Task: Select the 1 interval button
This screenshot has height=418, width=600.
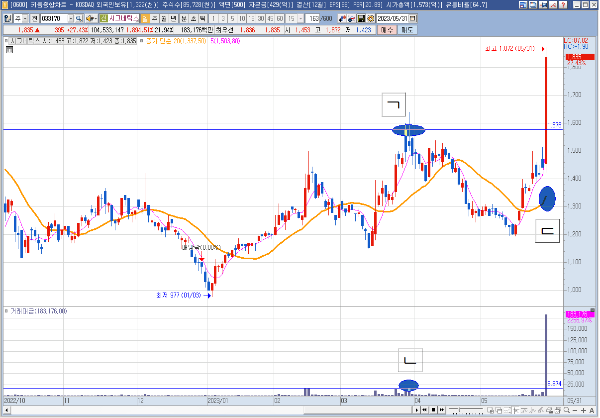Action: 214,18
